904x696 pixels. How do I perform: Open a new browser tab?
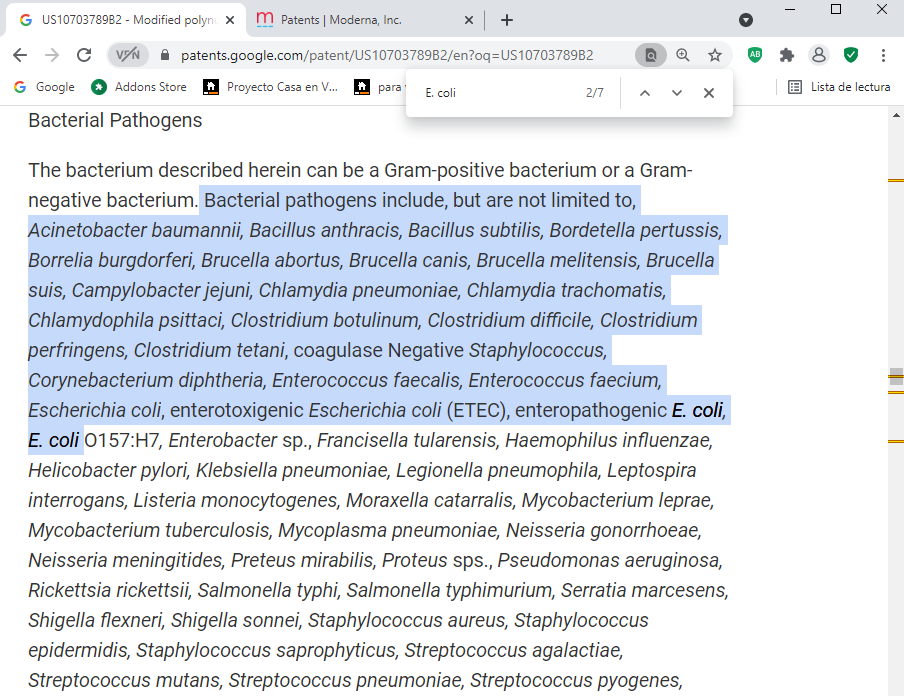point(507,20)
